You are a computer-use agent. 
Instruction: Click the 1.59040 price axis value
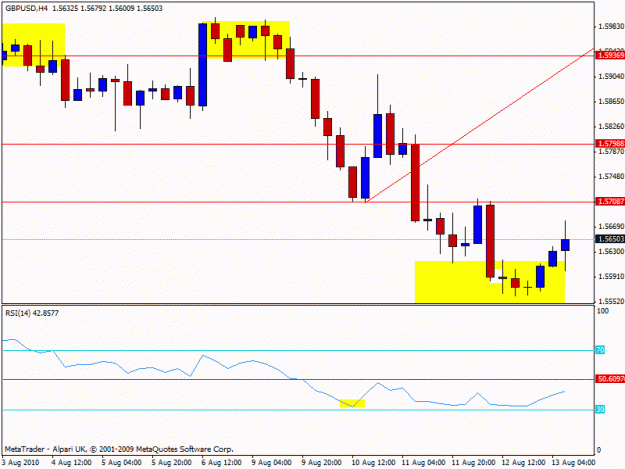[611, 76]
